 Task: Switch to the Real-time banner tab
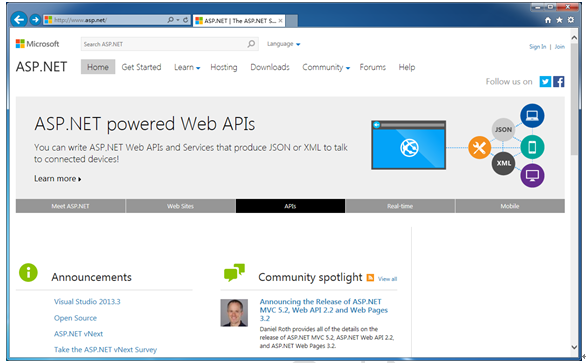click(x=400, y=206)
